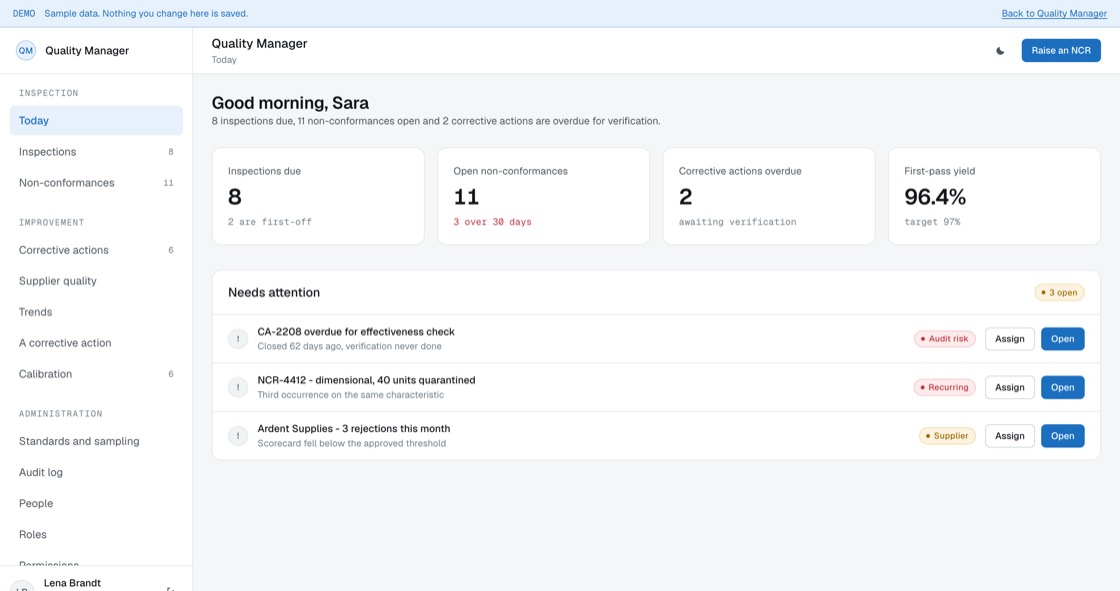
Task: Assign the NCR-4412 dimensional item
Action: click(x=1009, y=387)
